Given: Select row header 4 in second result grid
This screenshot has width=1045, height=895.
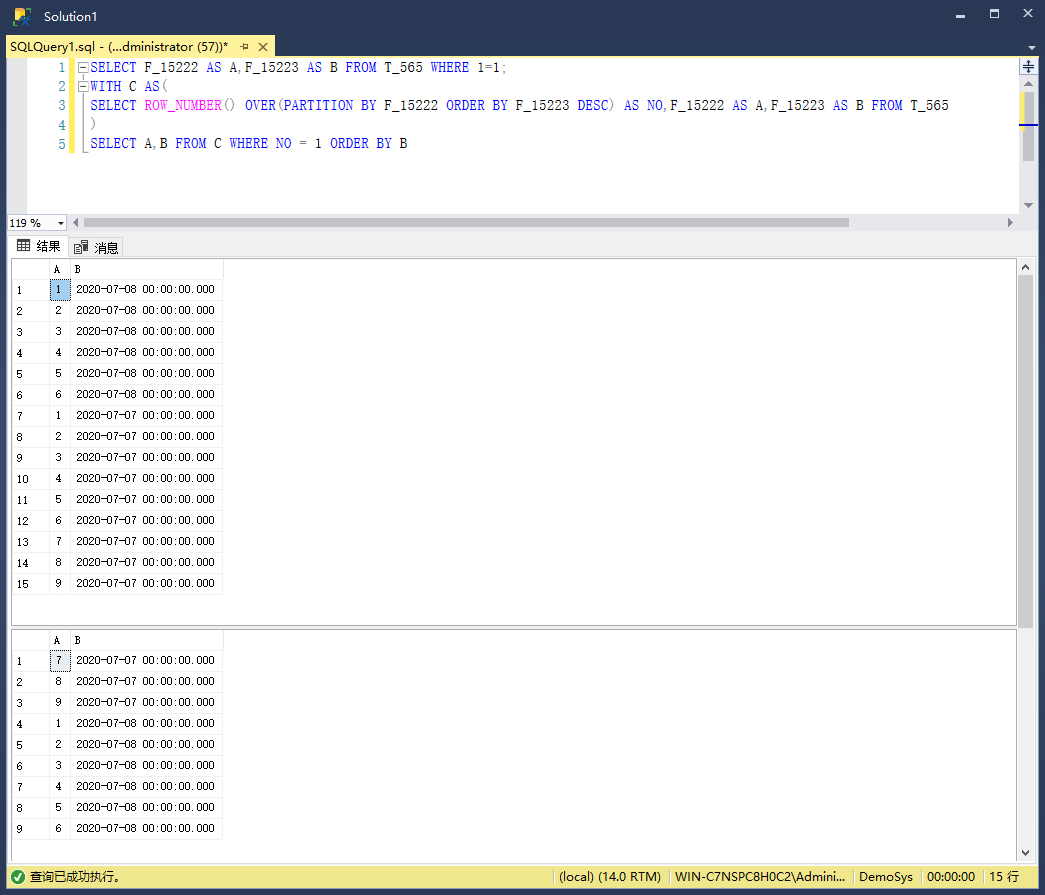Looking at the screenshot, I should click(31, 724).
